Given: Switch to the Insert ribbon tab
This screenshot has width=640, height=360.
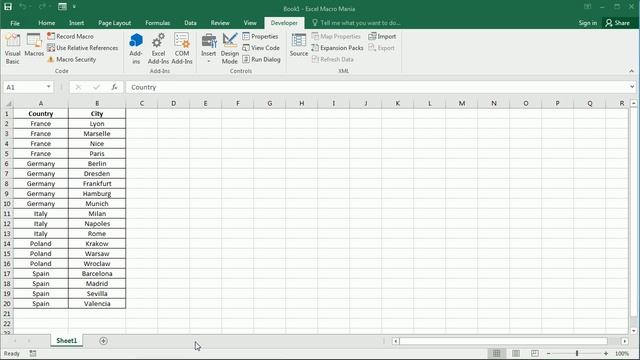Looking at the screenshot, I should pyautogui.click(x=76, y=23).
